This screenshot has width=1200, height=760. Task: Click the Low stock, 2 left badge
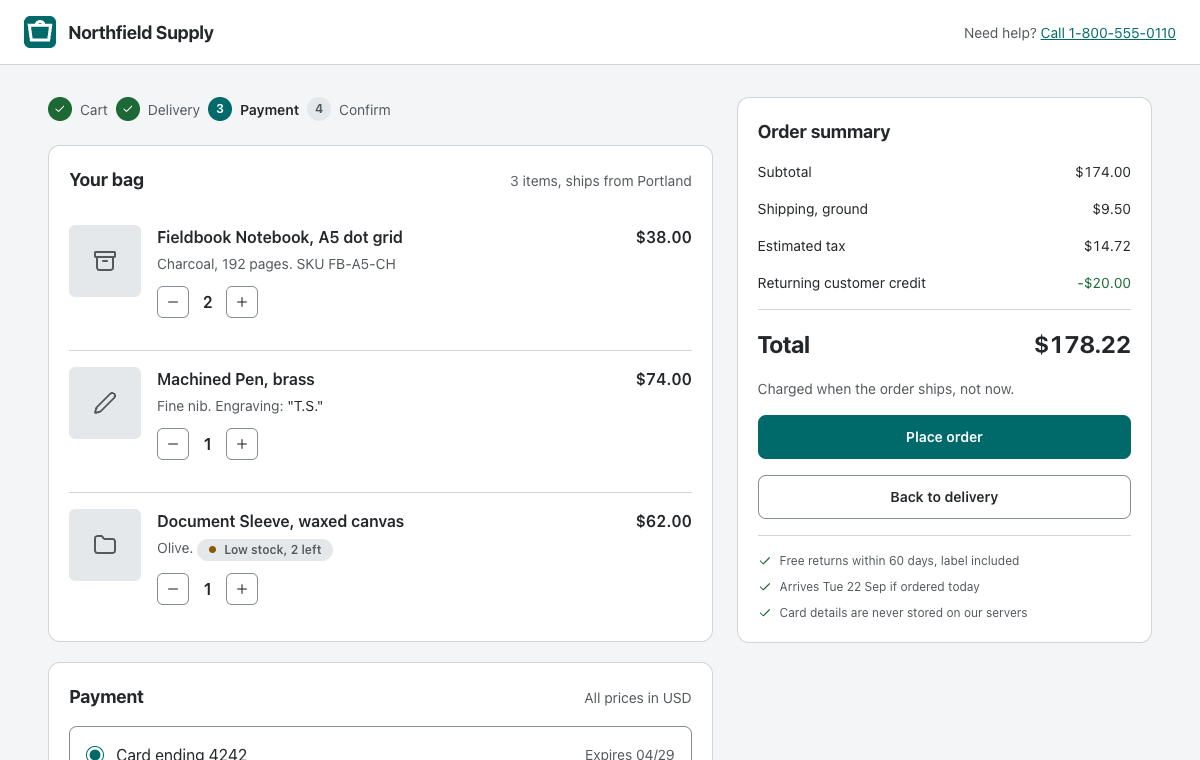265,550
